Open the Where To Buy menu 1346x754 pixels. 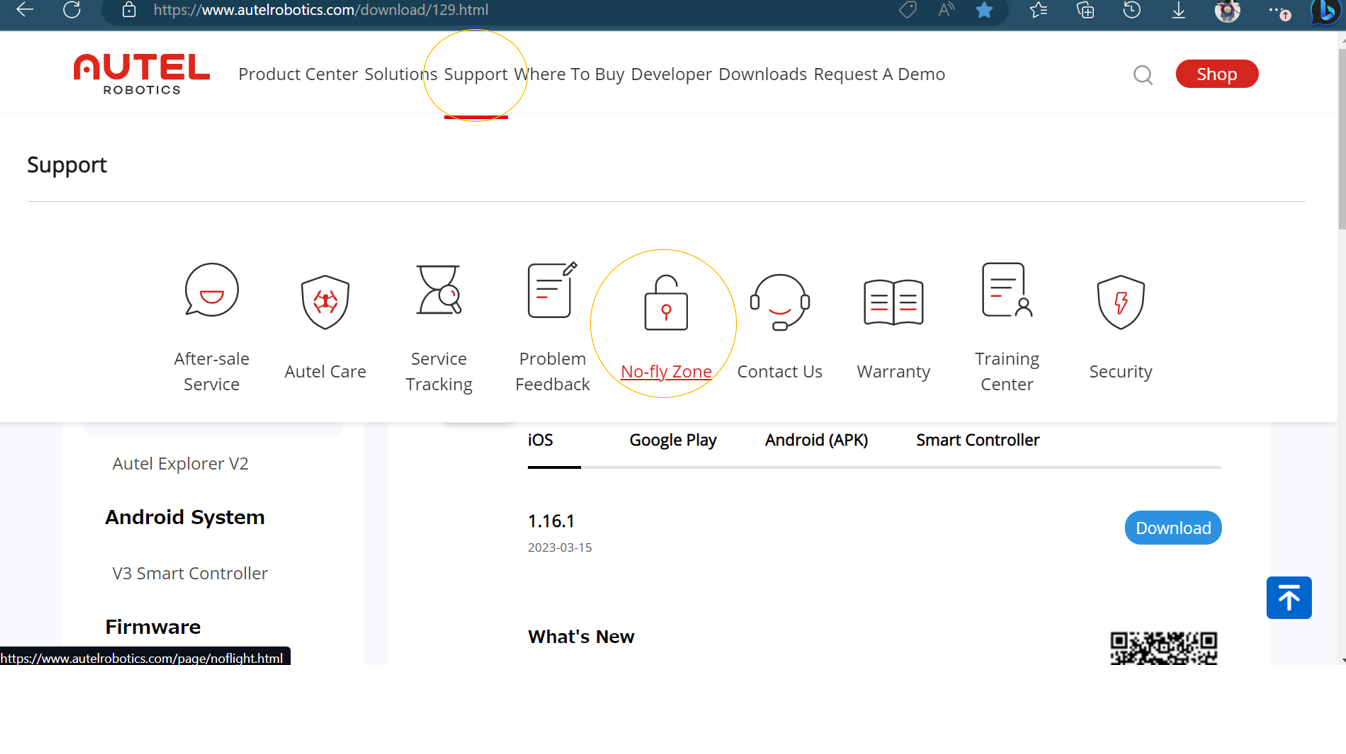point(569,74)
